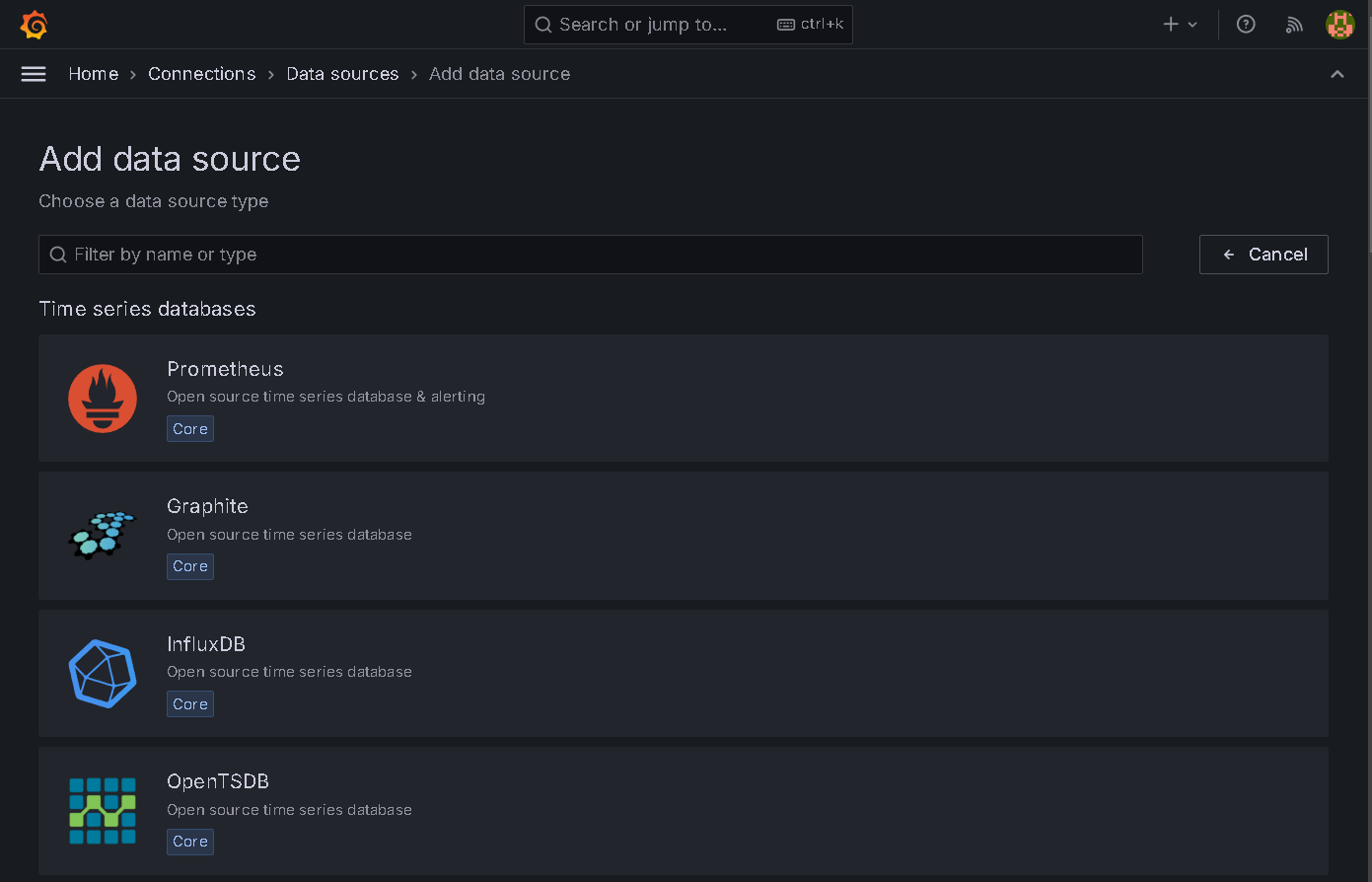Click the Time series databases heading
The height and width of the screenshot is (882, 1372).
pyautogui.click(x=147, y=309)
